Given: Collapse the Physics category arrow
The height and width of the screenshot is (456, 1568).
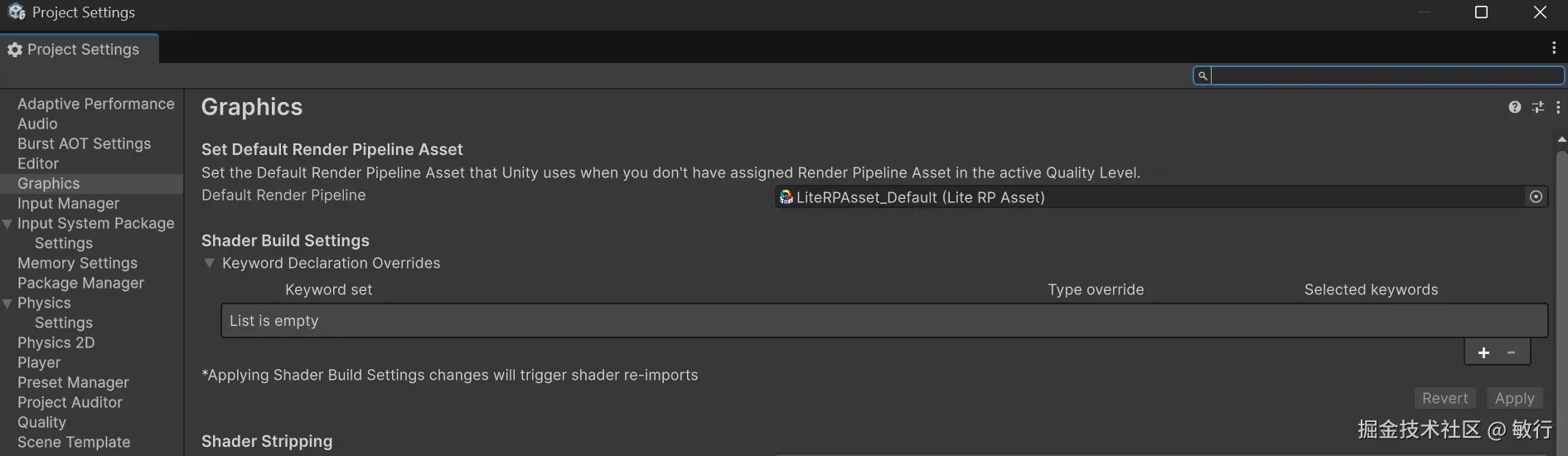Looking at the screenshot, I should tap(7, 303).
